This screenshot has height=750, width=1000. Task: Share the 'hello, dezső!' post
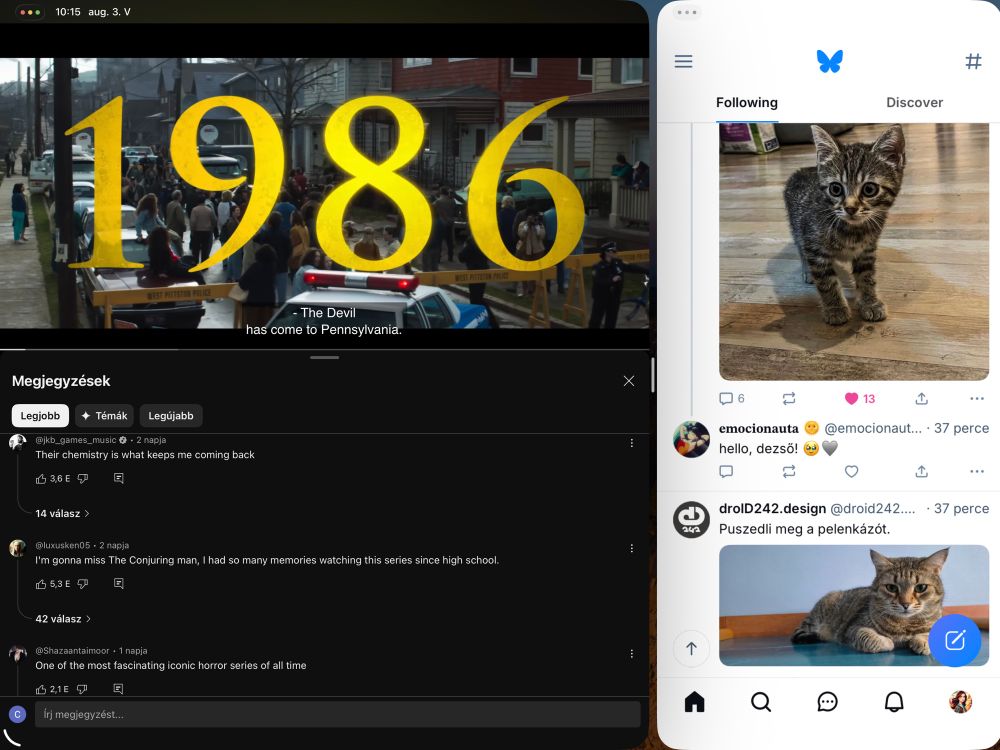922,471
